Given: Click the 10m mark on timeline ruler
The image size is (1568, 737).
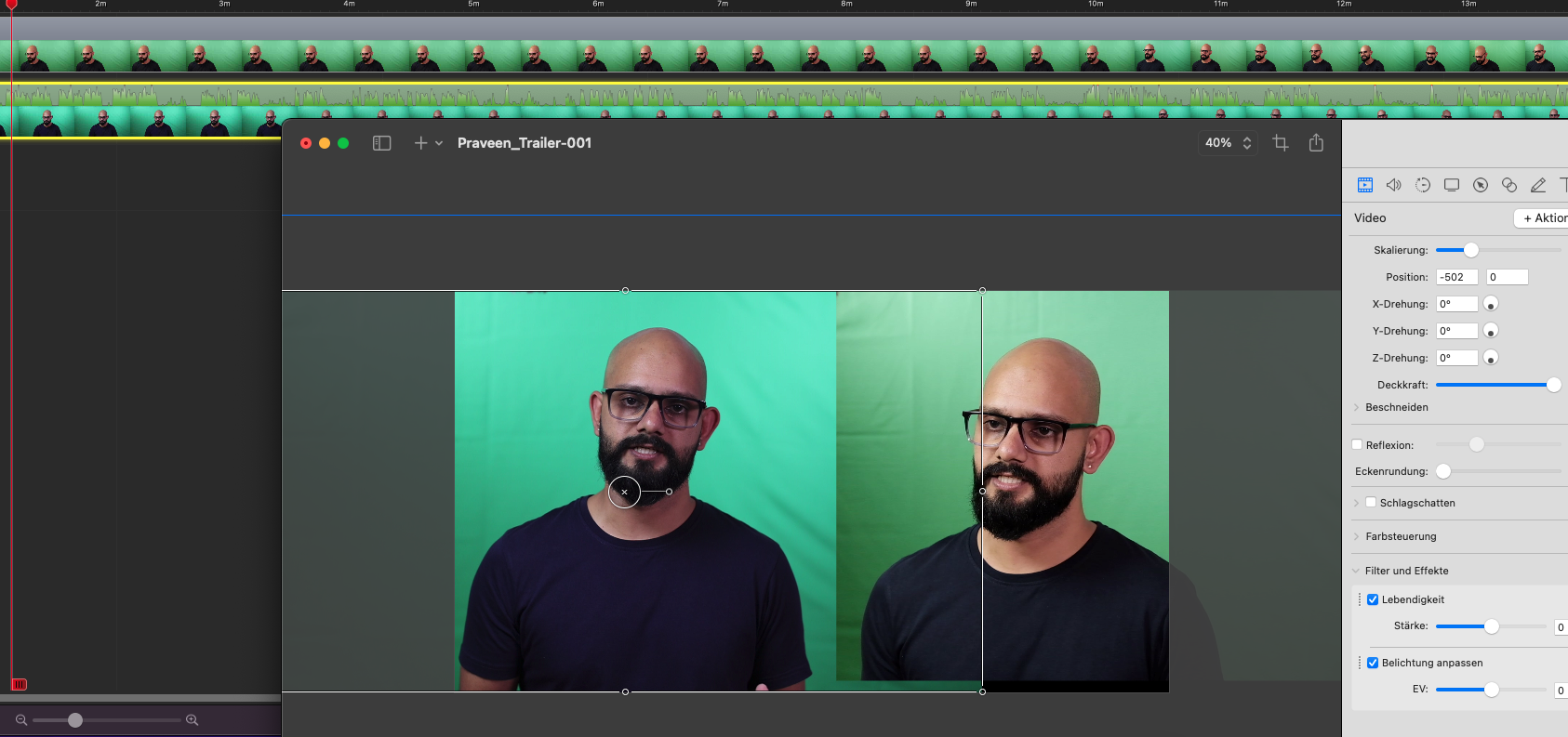Looking at the screenshot, I should (1096, 5).
